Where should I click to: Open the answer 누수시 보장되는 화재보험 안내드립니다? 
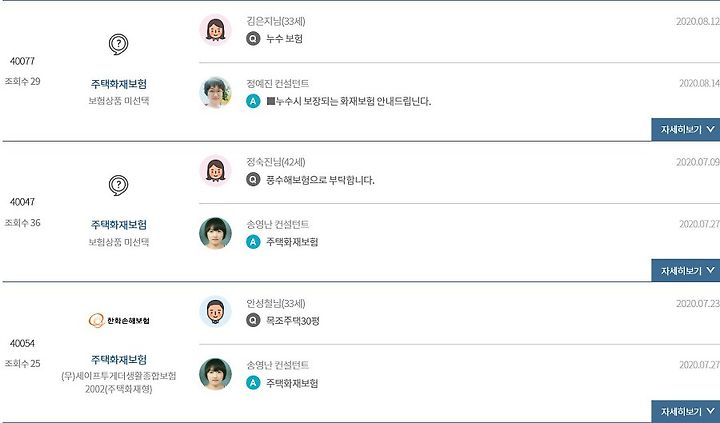349,101
